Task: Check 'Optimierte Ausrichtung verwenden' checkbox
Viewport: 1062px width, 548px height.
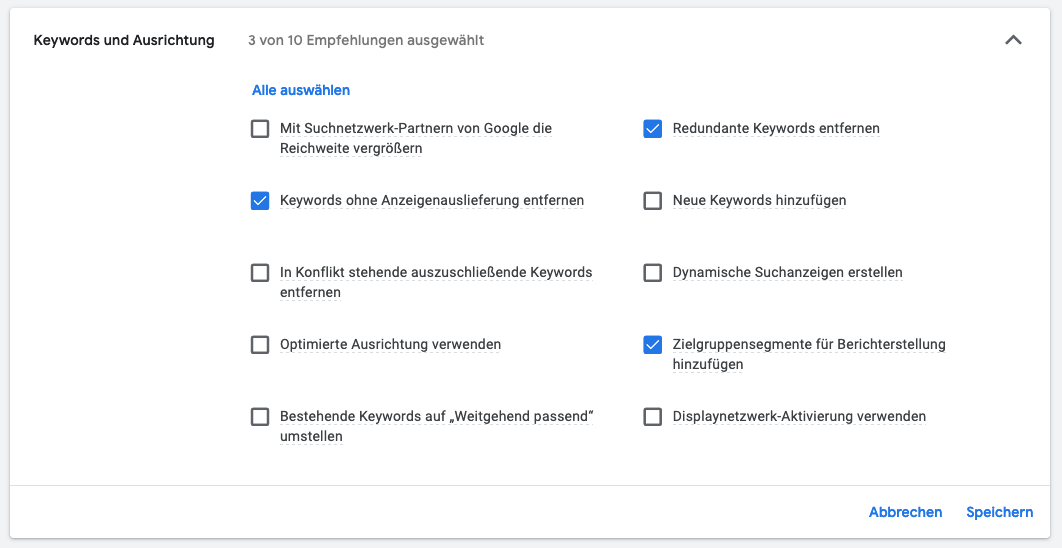Action: click(260, 345)
